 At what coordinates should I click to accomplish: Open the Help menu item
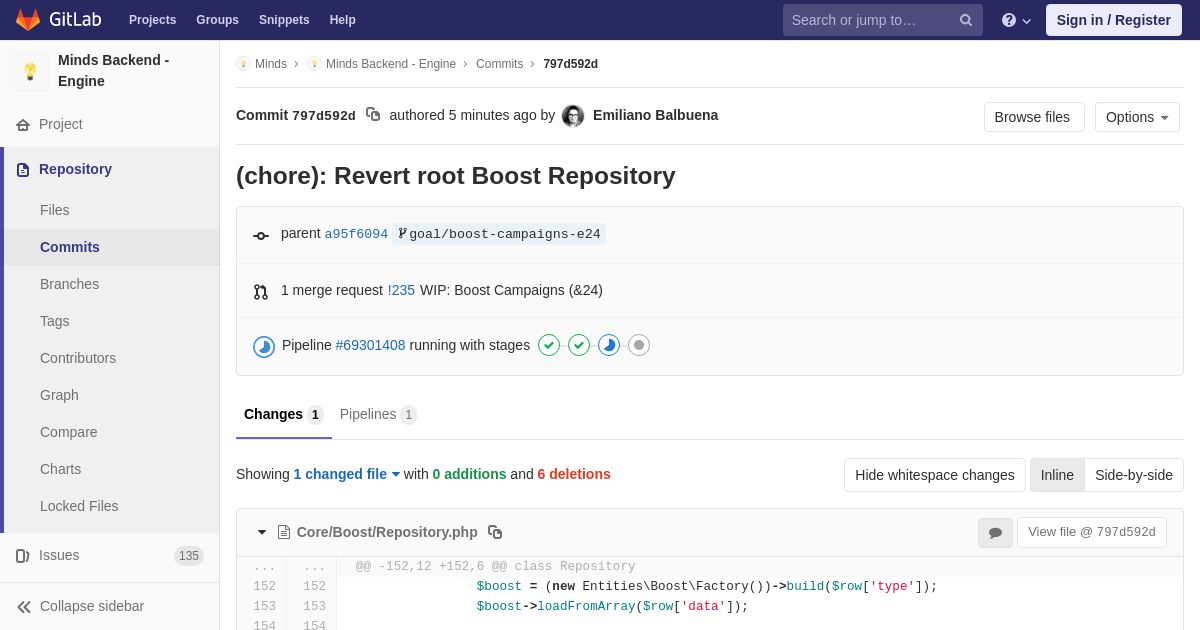click(x=343, y=20)
